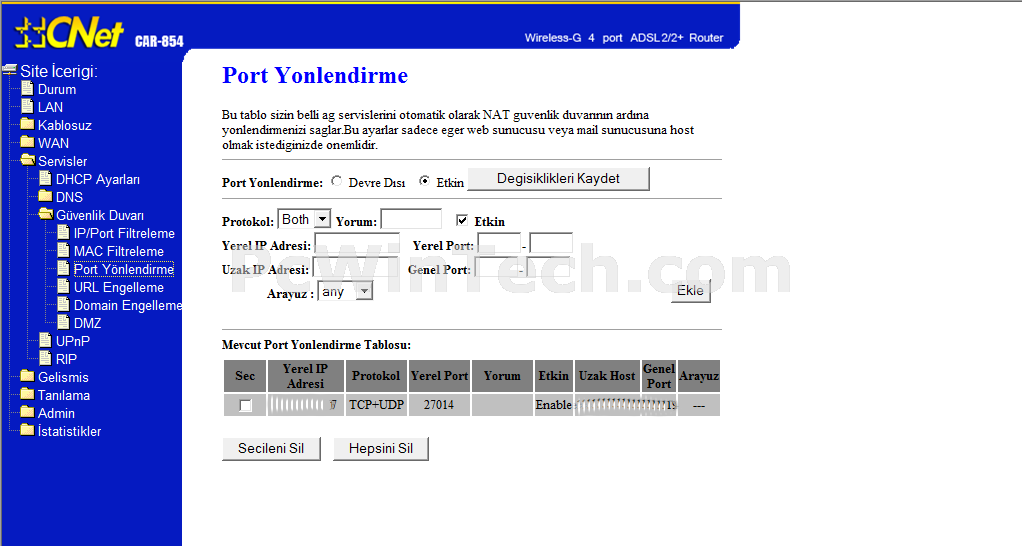
Task: Go to MAC Filtreleme page
Action: coord(119,251)
